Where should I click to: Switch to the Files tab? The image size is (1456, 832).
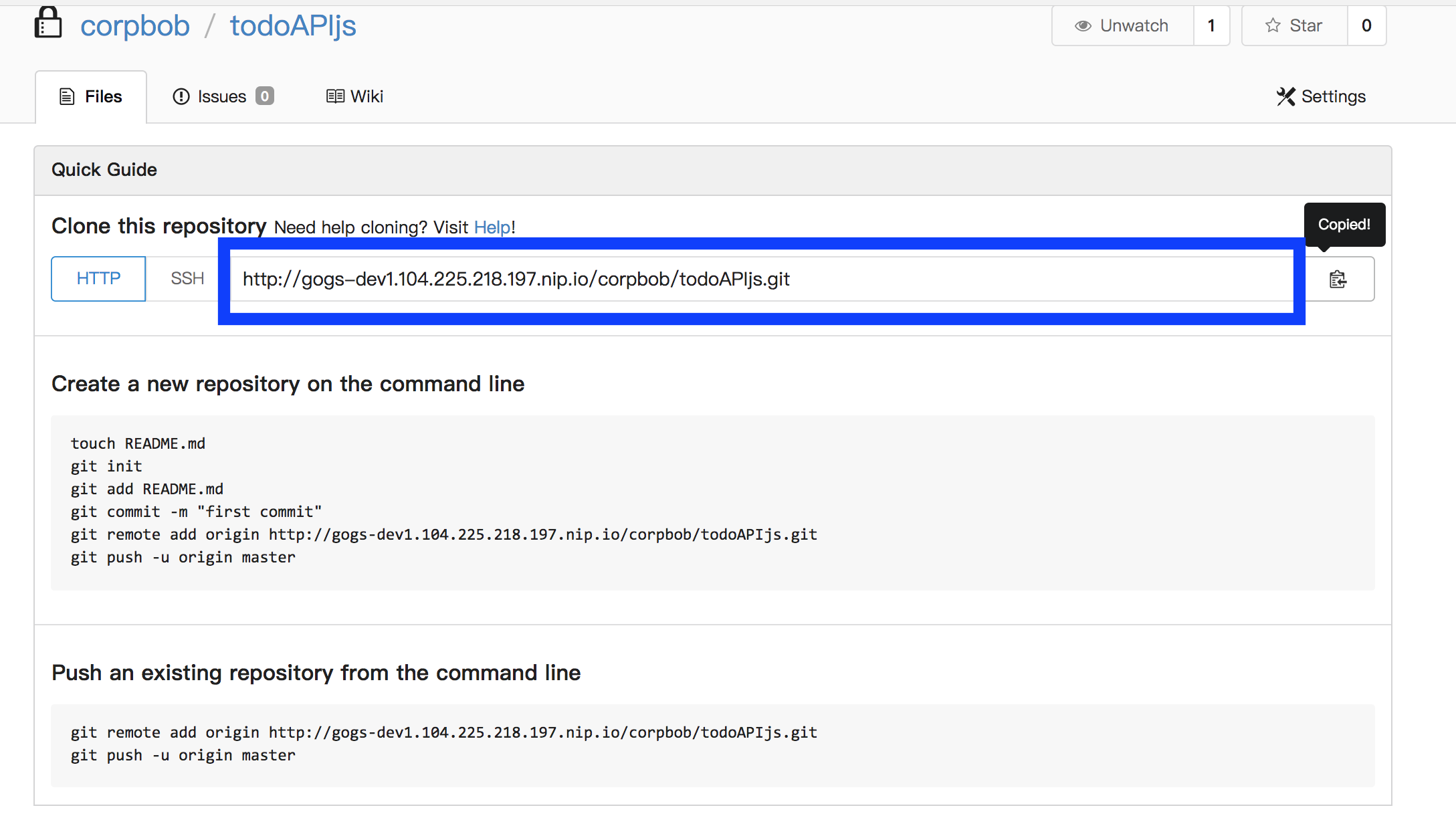[x=91, y=97]
